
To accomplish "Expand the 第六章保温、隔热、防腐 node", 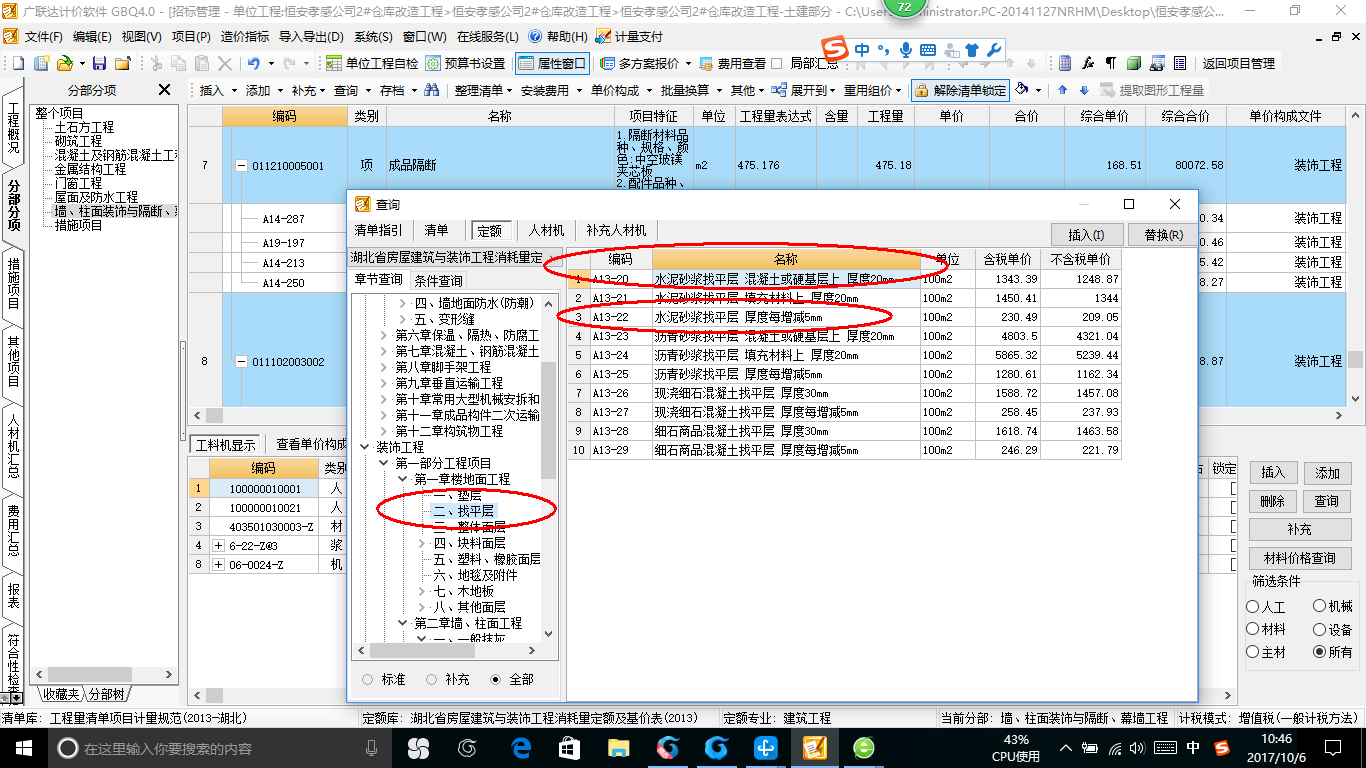I will [x=384, y=335].
